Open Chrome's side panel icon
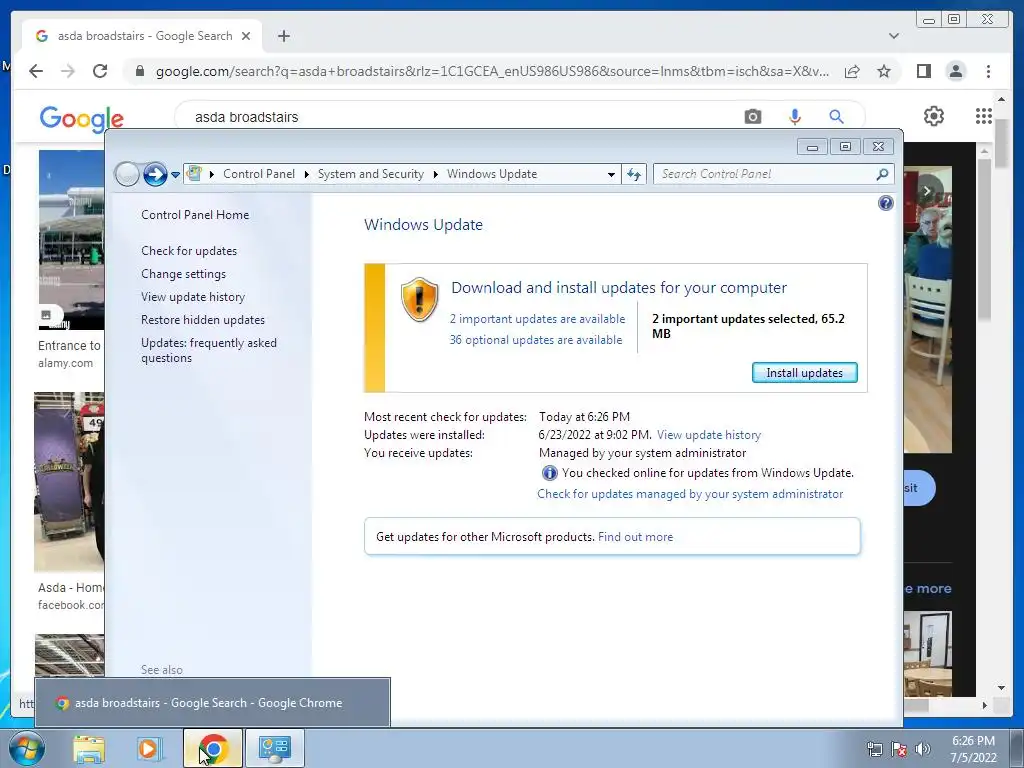 pyautogui.click(x=923, y=71)
